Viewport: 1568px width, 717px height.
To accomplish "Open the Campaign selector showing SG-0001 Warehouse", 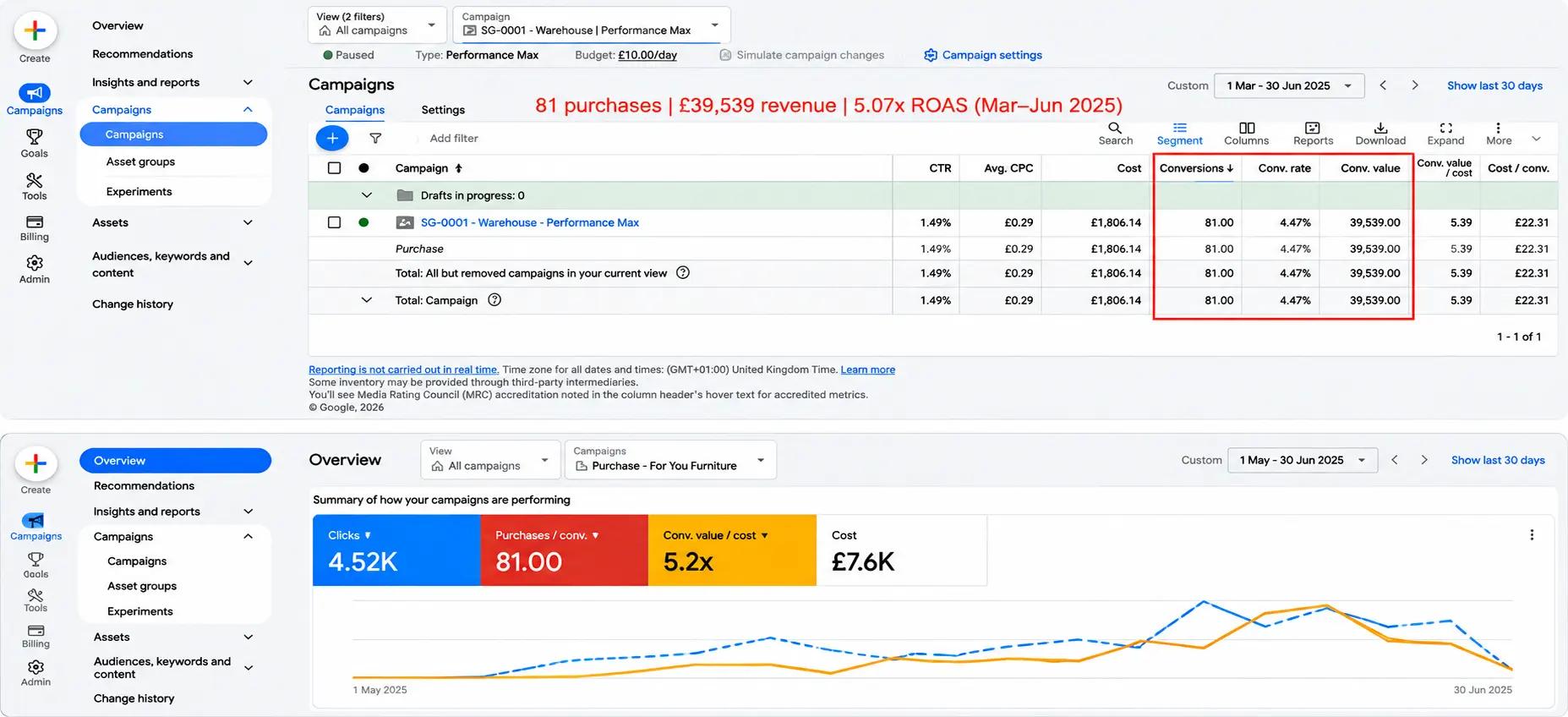I will (x=592, y=24).
